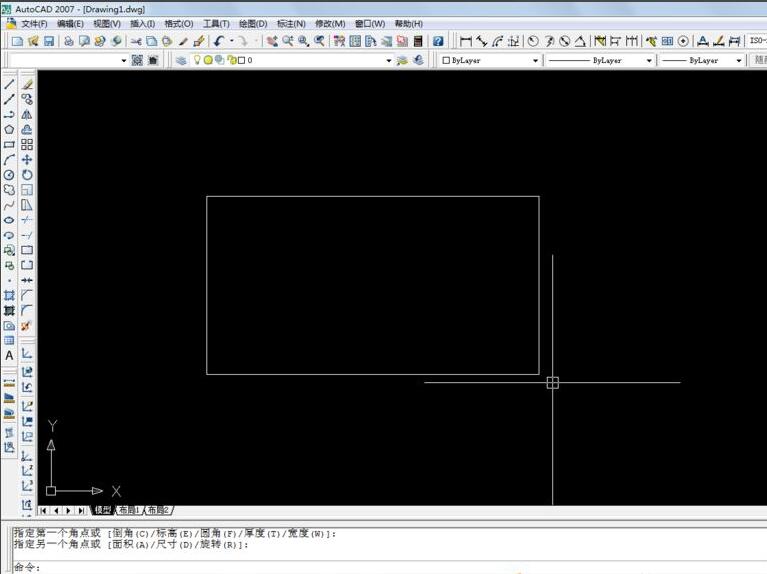
Task: Expand the layer list dropdown
Action: 389,61
